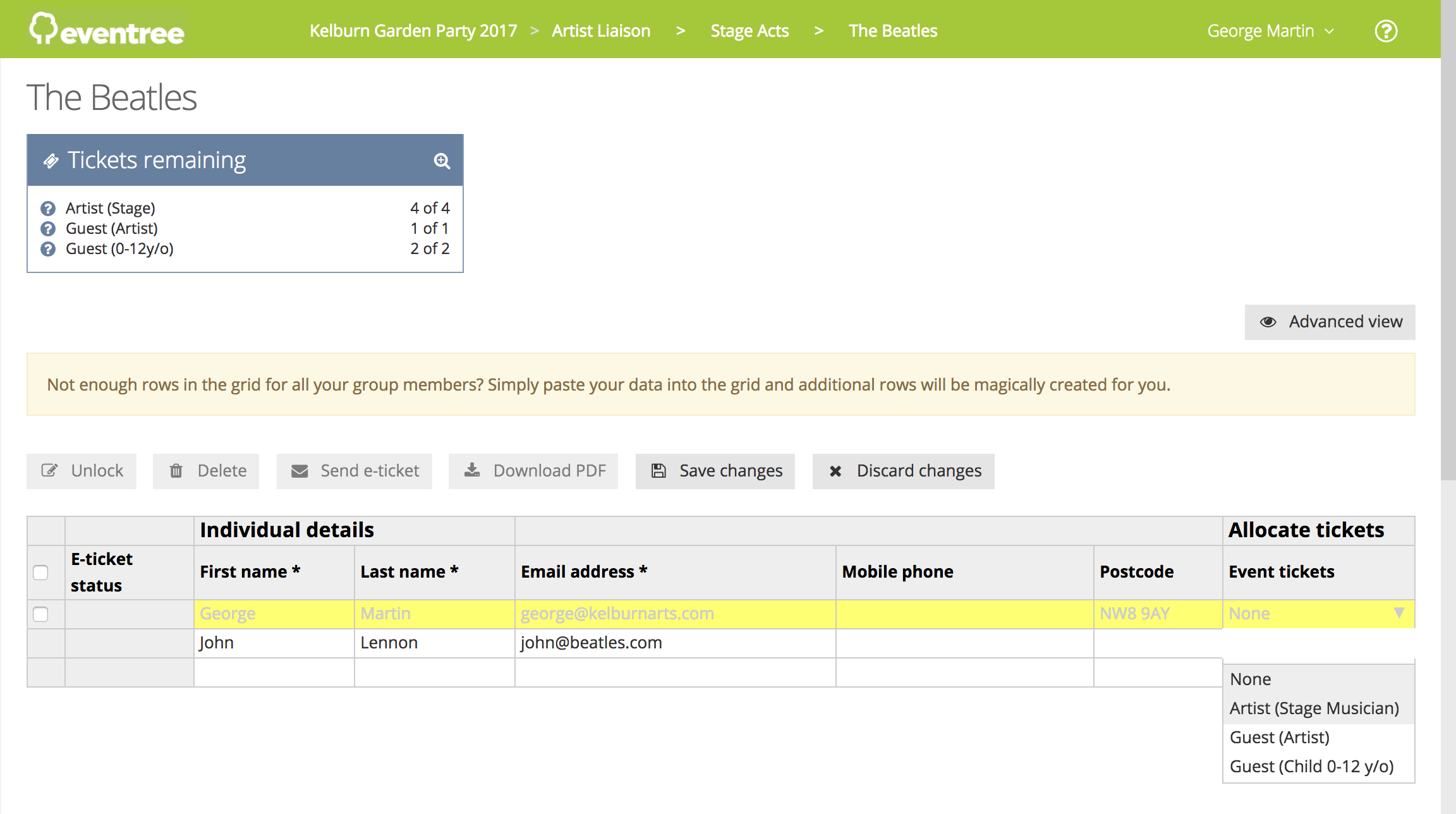
Task: Click the First name * column header
Action: [x=274, y=573]
